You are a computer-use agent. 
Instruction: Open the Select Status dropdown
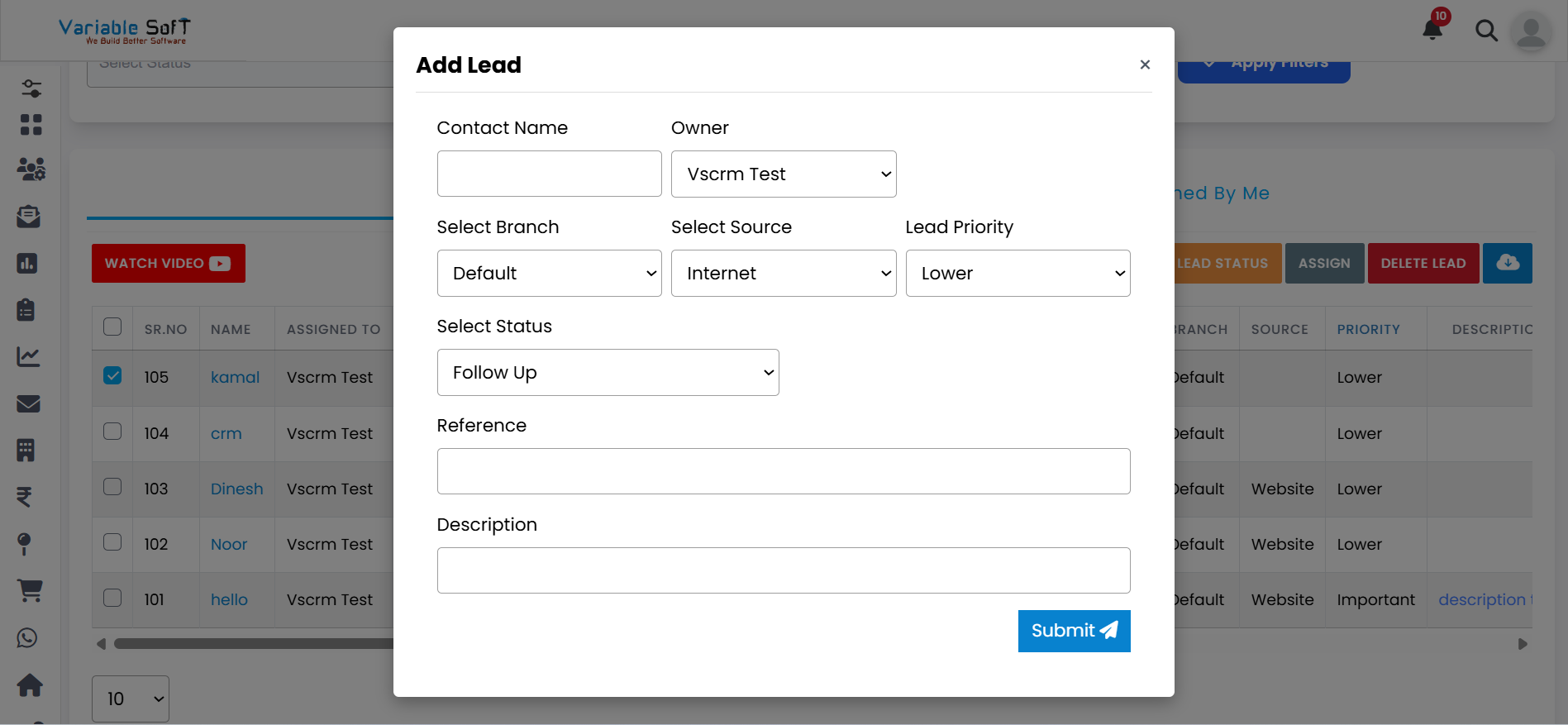[608, 373]
